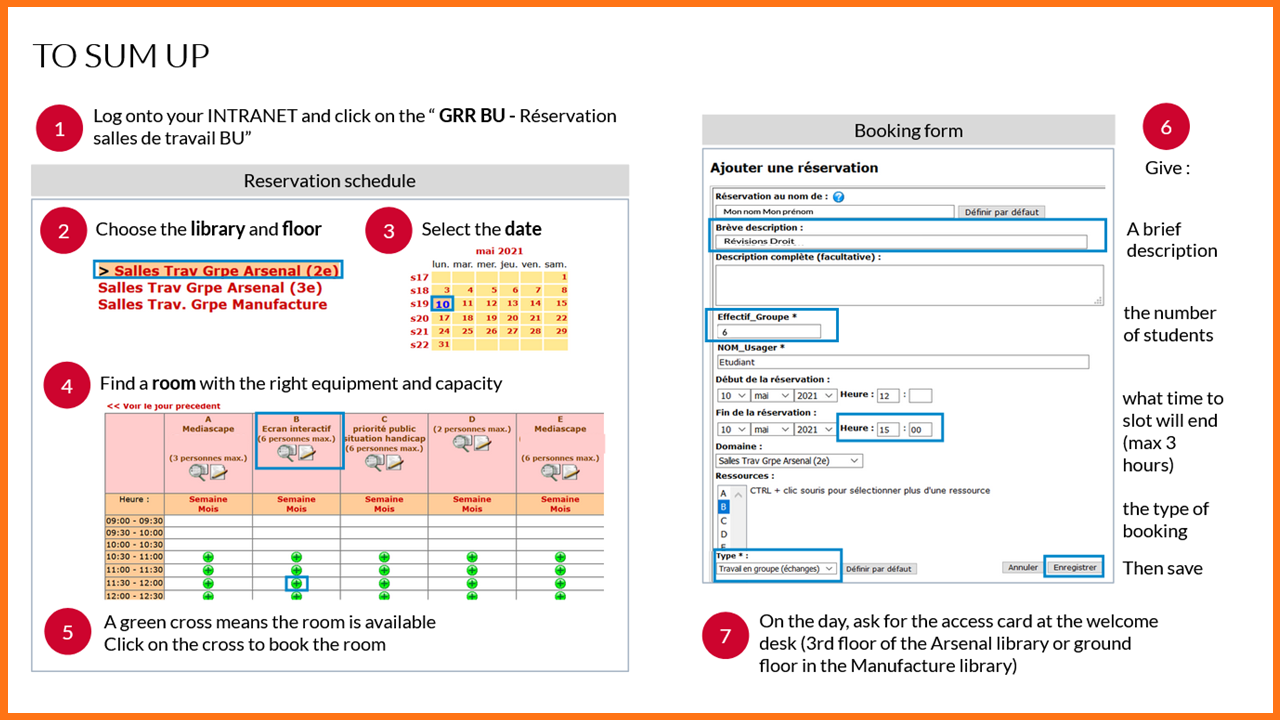Click Mois link under room C

coord(384,509)
